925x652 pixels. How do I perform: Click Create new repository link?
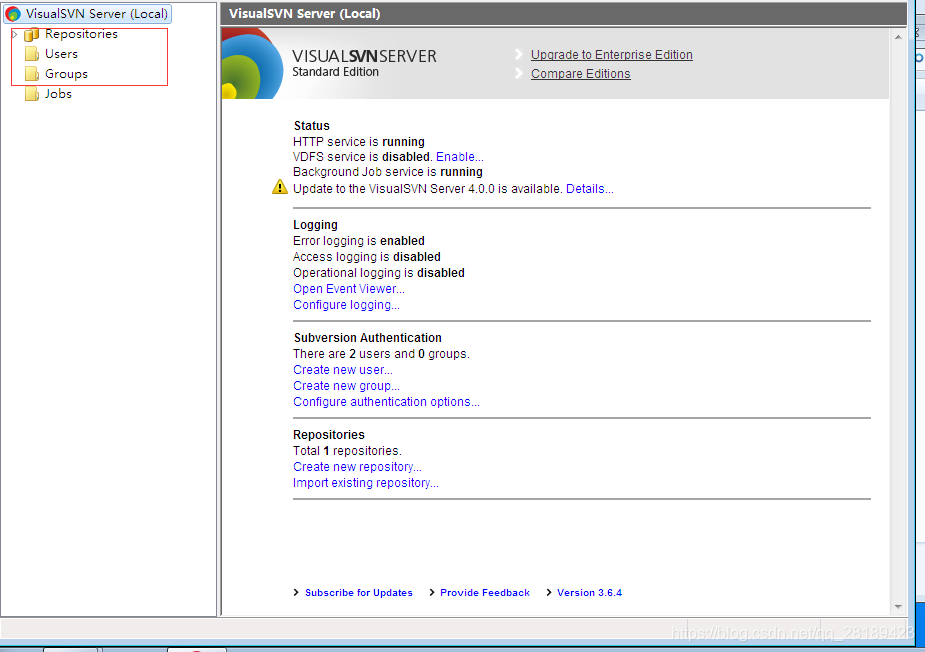[x=357, y=467]
